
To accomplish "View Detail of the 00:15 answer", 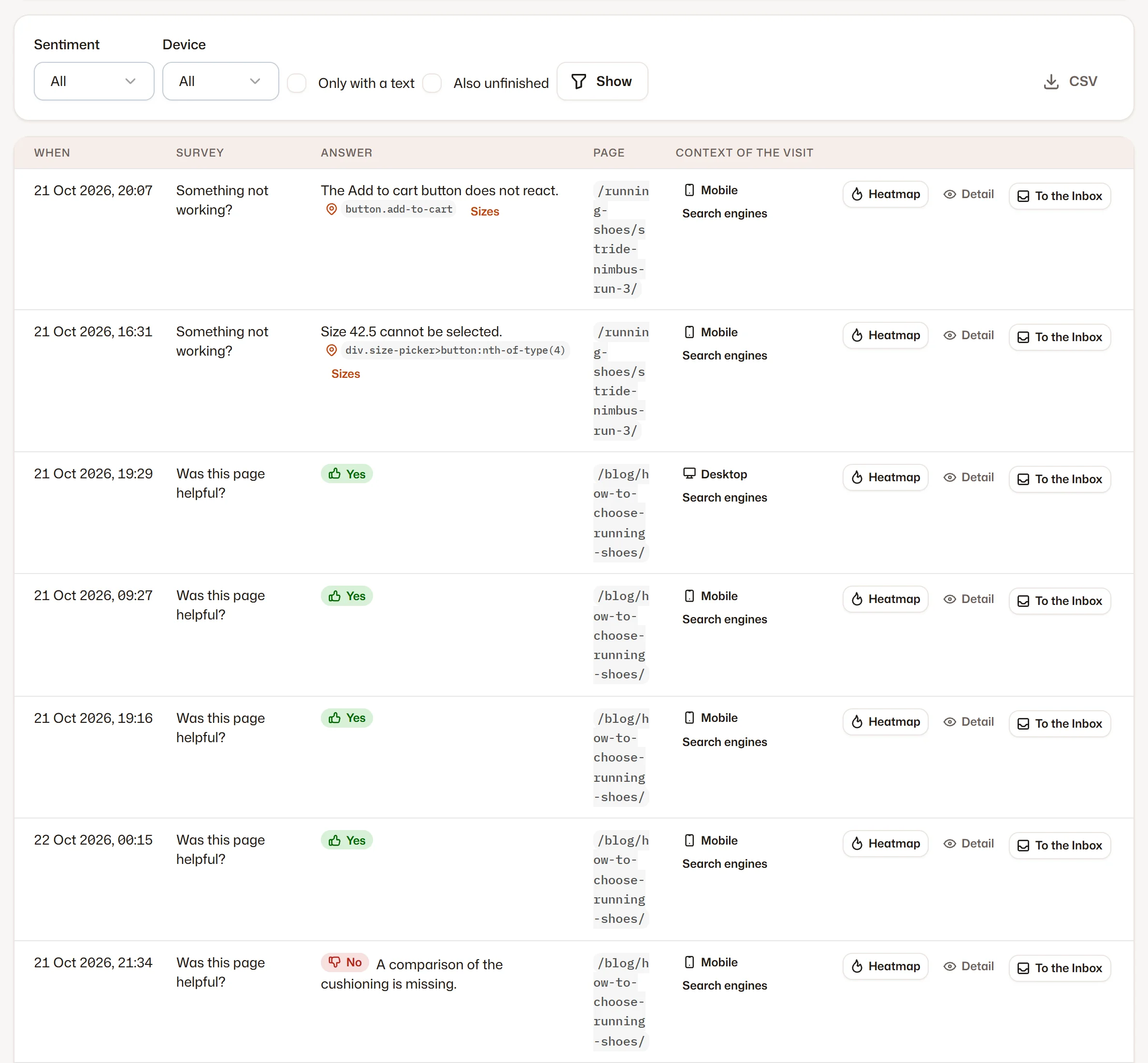I will (x=969, y=844).
